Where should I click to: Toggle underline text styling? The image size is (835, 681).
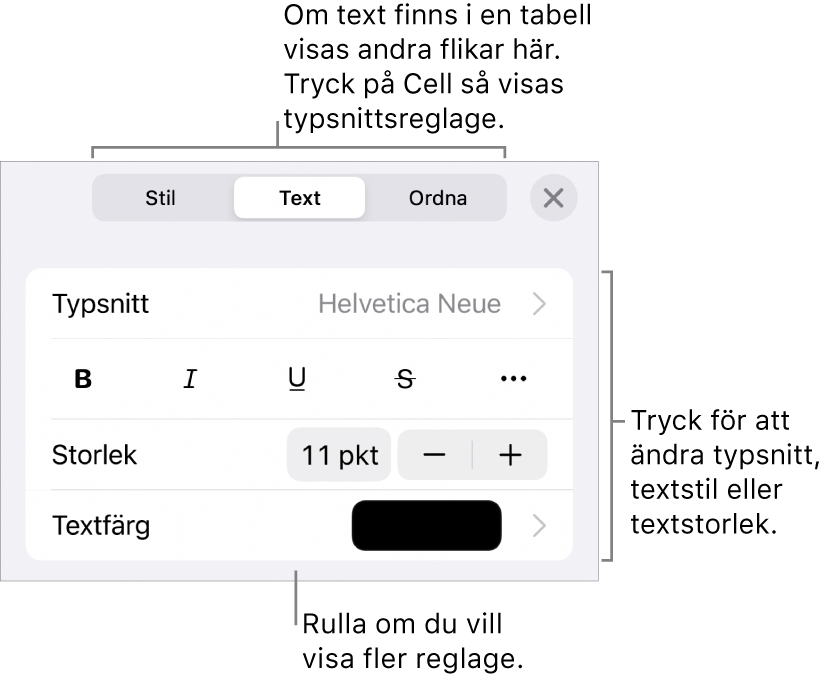click(297, 378)
